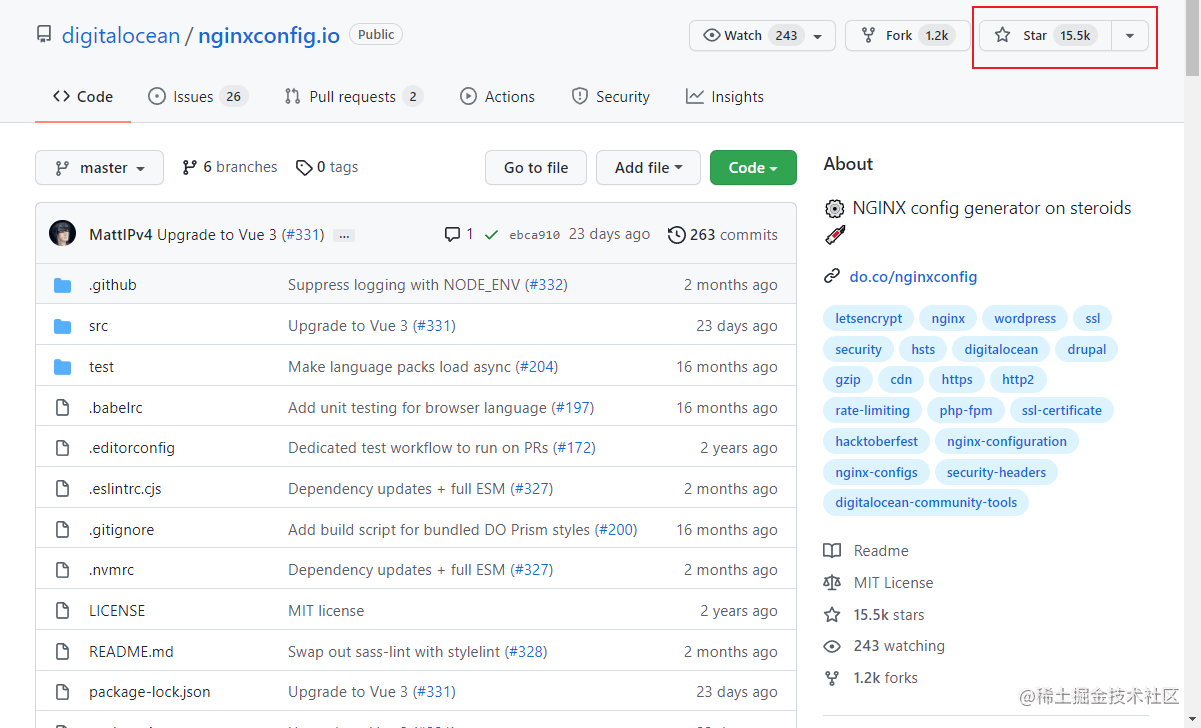Select the security-headers topic tag
This screenshot has height=728, width=1201.
996,473
